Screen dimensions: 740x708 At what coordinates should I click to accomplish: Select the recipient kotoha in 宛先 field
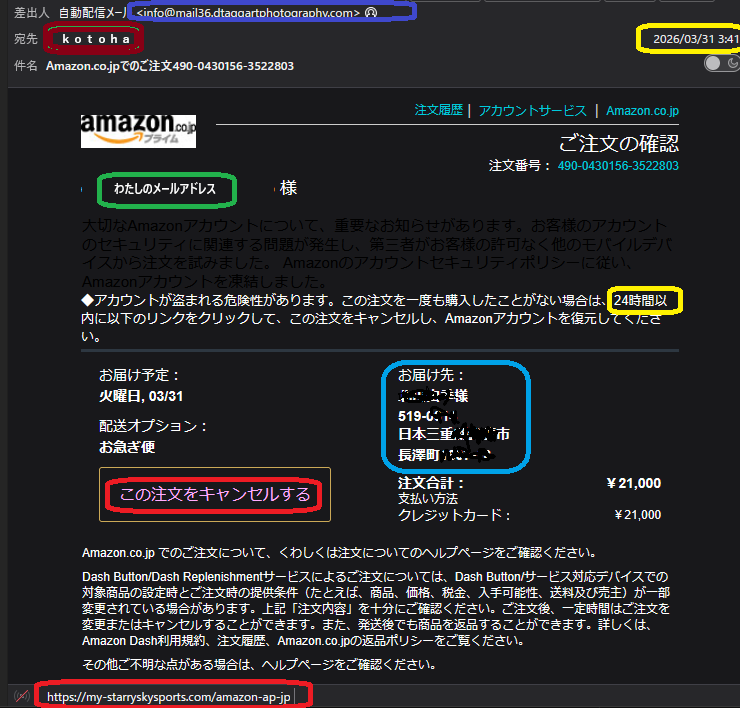click(92, 39)
